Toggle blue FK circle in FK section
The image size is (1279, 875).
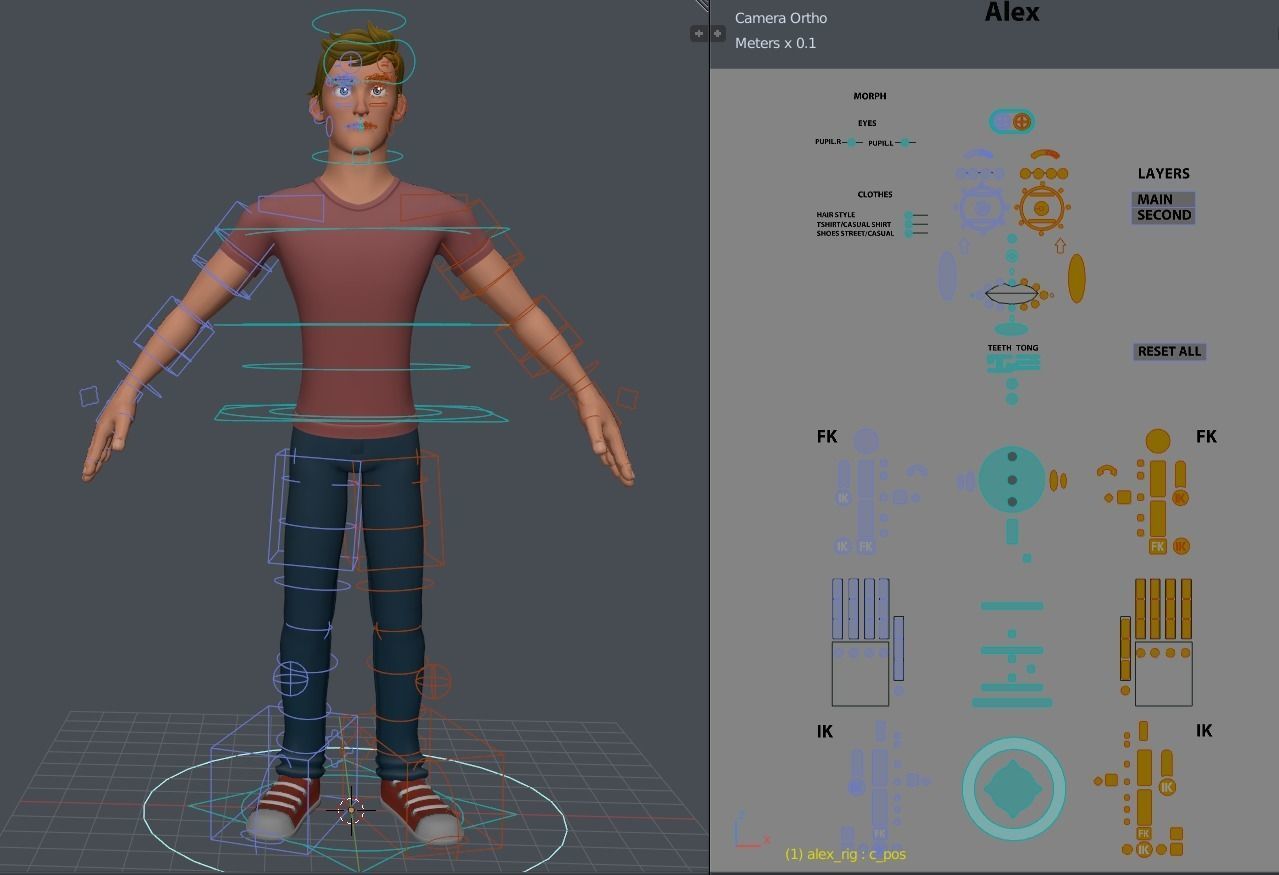[866, 546]
